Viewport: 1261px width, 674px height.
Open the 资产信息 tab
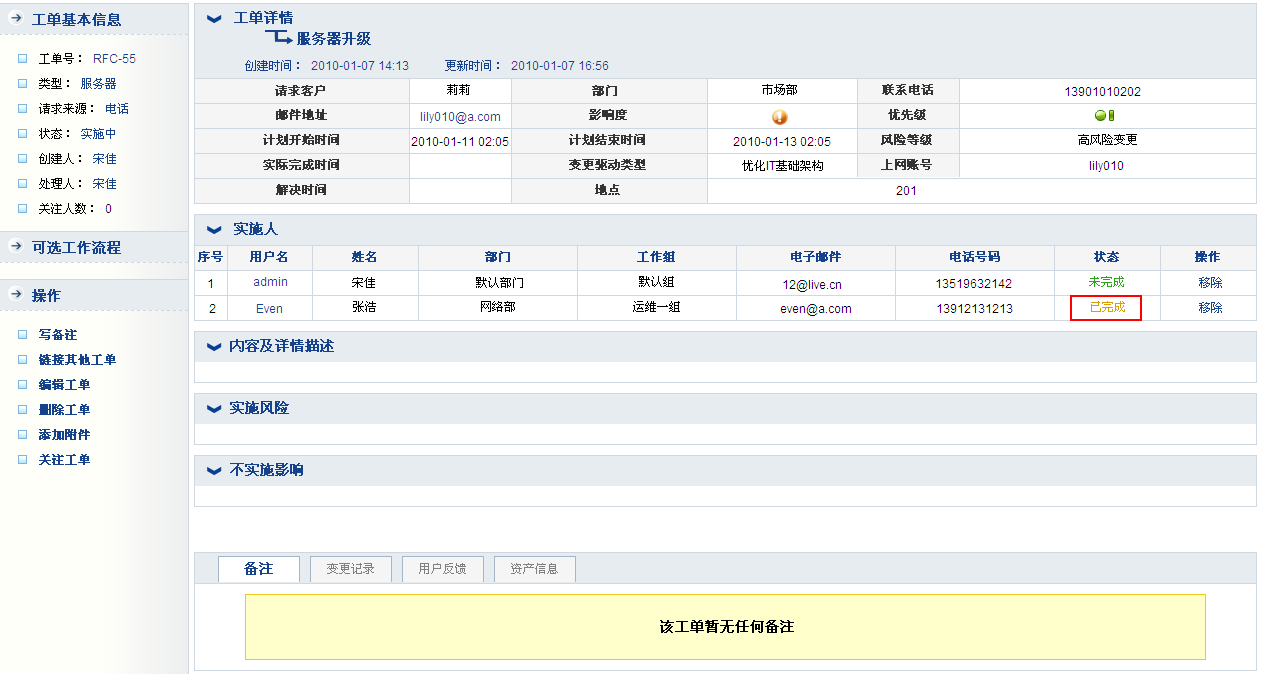point(534,569)
